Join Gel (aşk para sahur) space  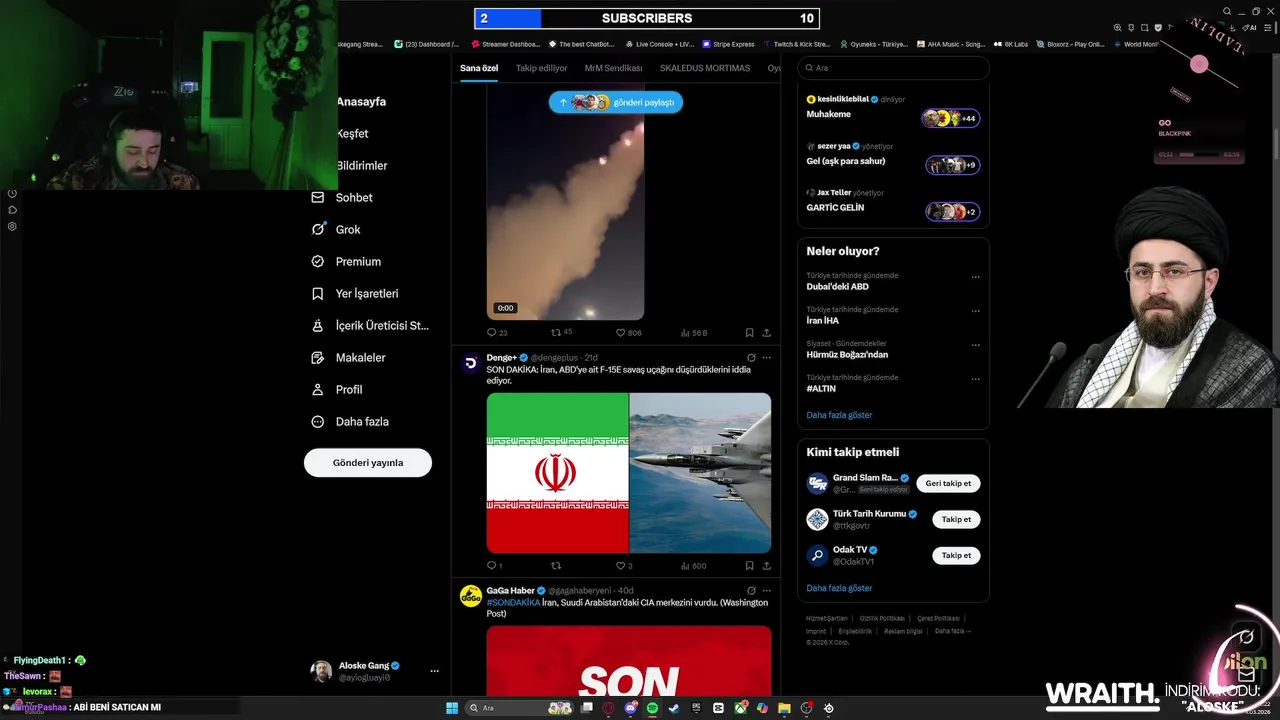[x=953, y=165]
